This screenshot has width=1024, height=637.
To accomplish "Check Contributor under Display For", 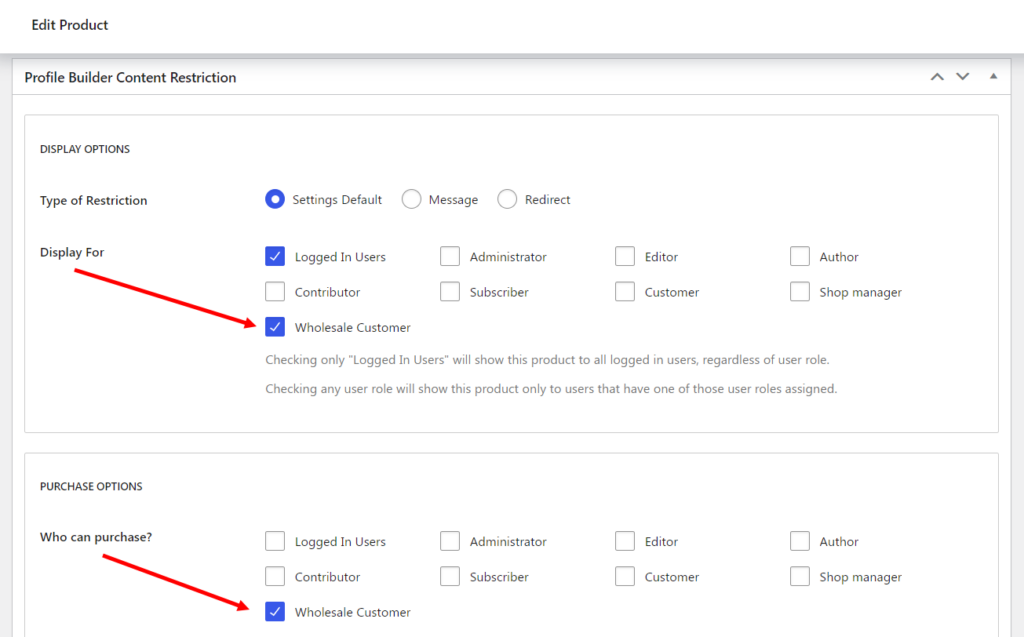I will click(275, 291).
